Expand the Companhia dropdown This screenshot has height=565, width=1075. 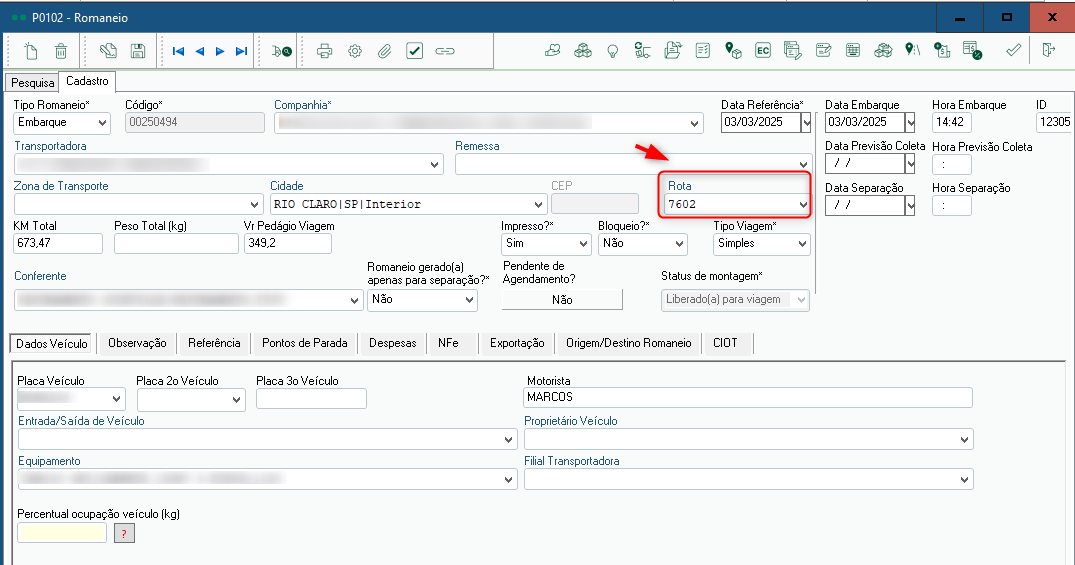[695, 123]
